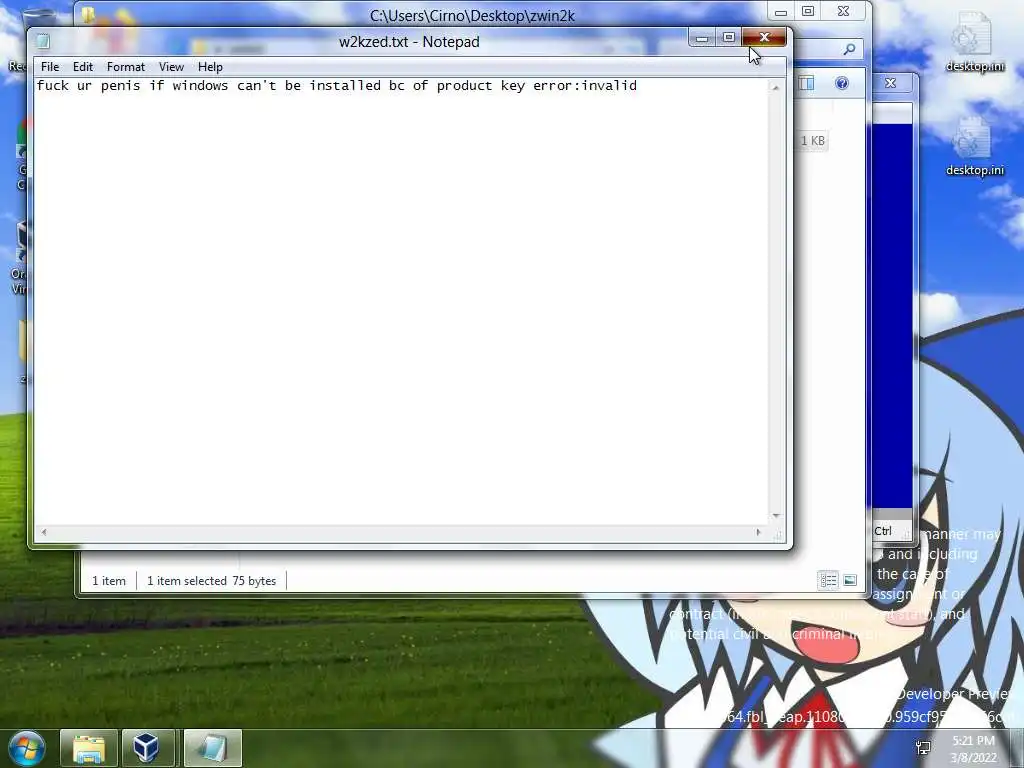Open the Format menu in Notepad
The height and width of the screenshot is (768, 1024).
(x=125, y=67)
